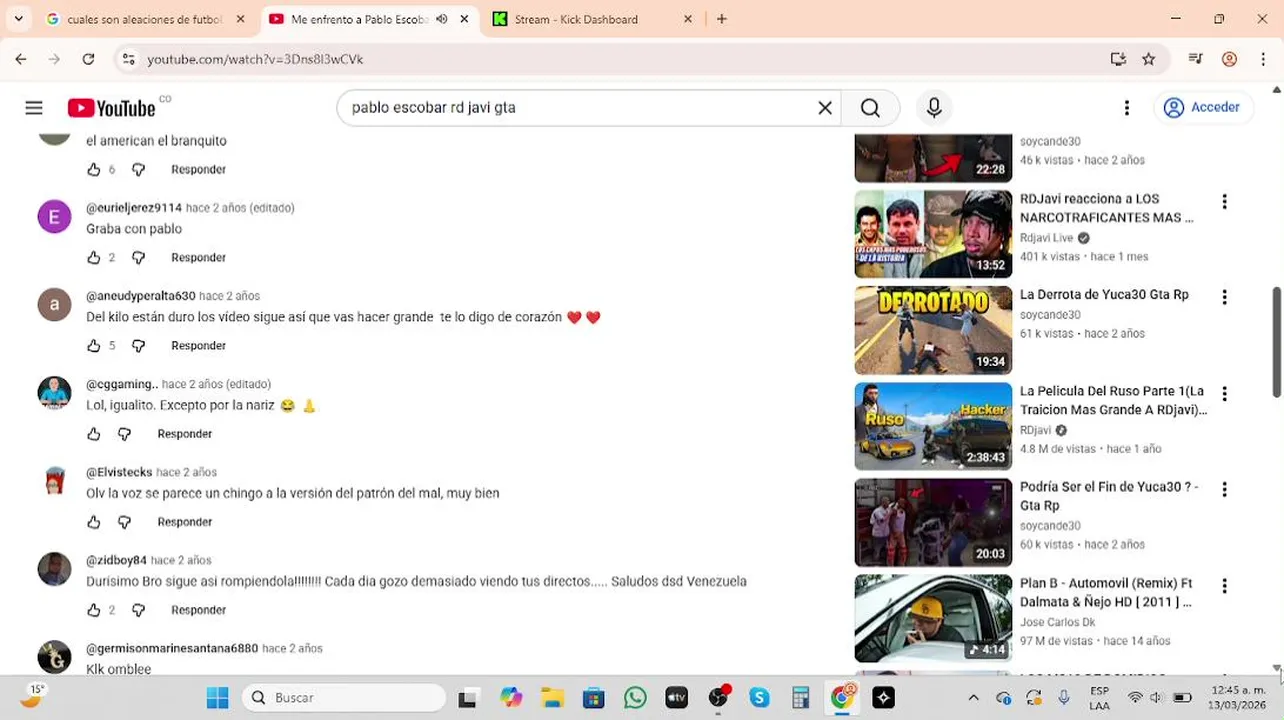Open options for 'RDJavi reacciona a LOS NARCOTRAFICANTES'
The height and width of the screenshot is (720, 1284).
click(x=1224, y=202)
